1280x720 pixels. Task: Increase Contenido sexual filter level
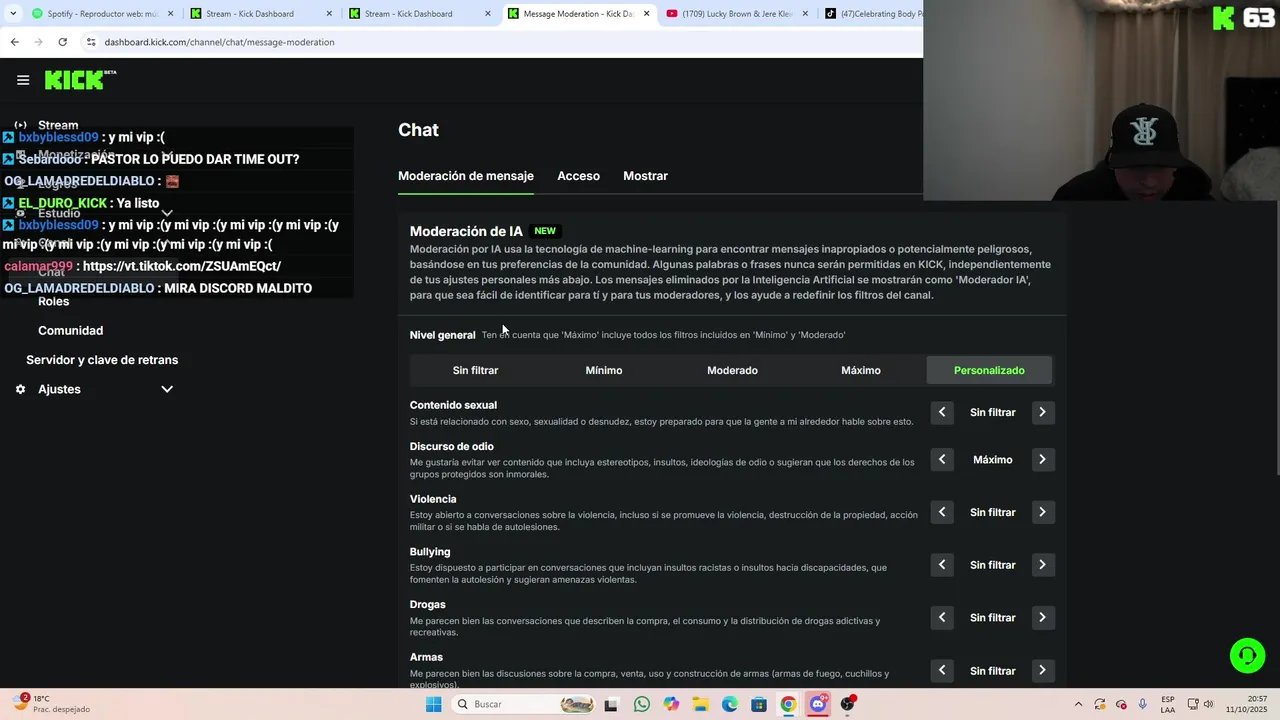[1042, 412]
